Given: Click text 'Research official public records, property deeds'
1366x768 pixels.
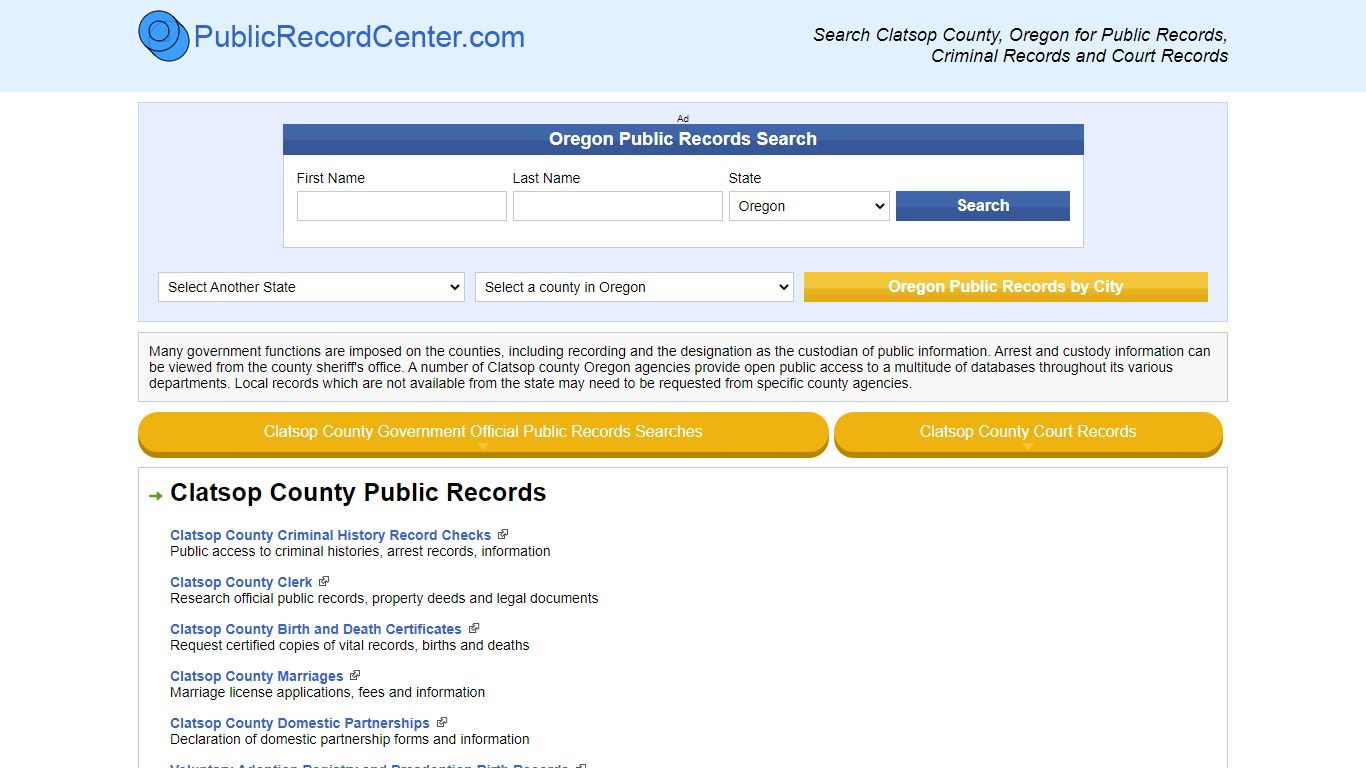Looking at the screenshot, I should pos(384,598).
